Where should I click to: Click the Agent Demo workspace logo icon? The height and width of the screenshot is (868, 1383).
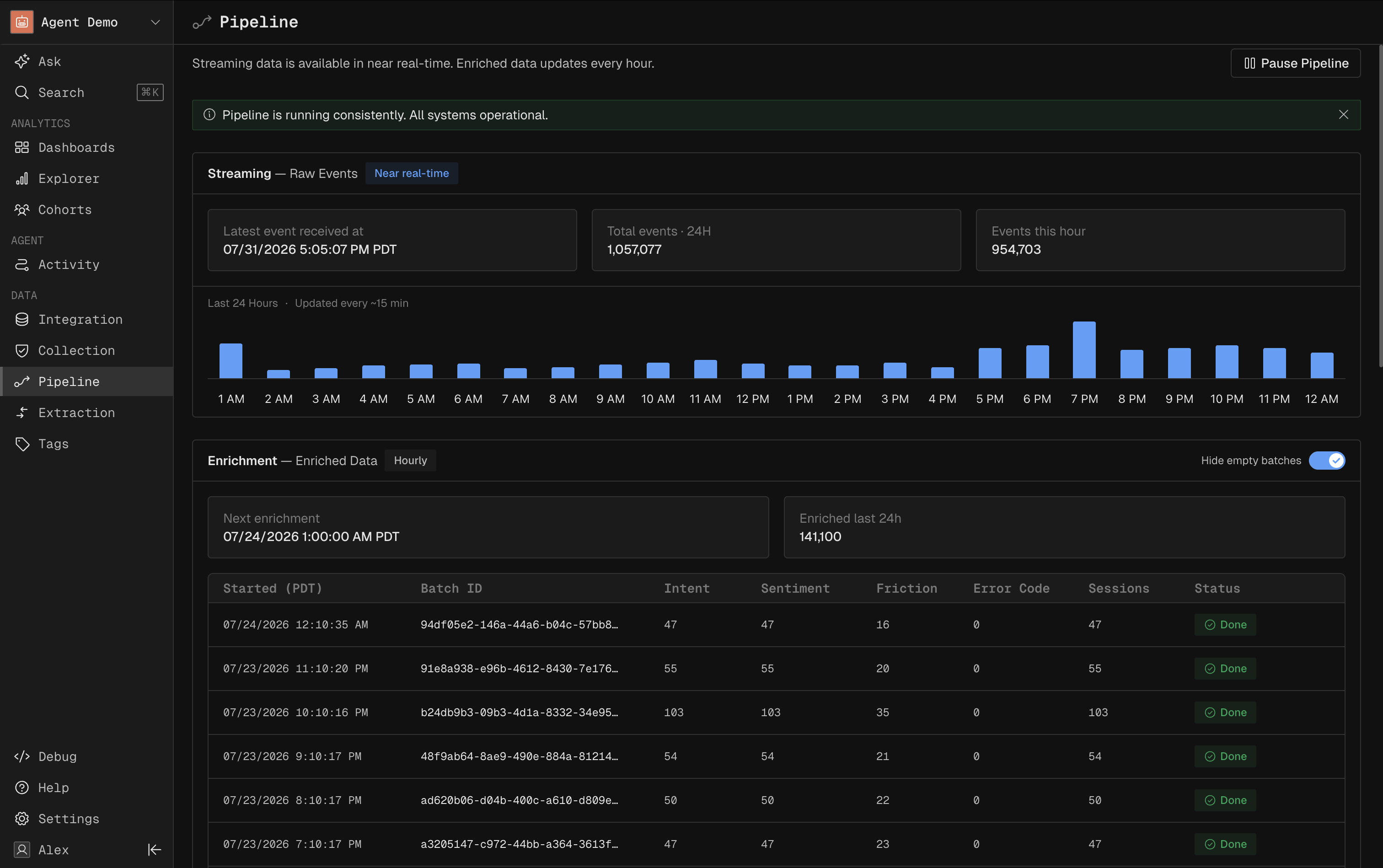pyautogui.click(x=22, y=22)
